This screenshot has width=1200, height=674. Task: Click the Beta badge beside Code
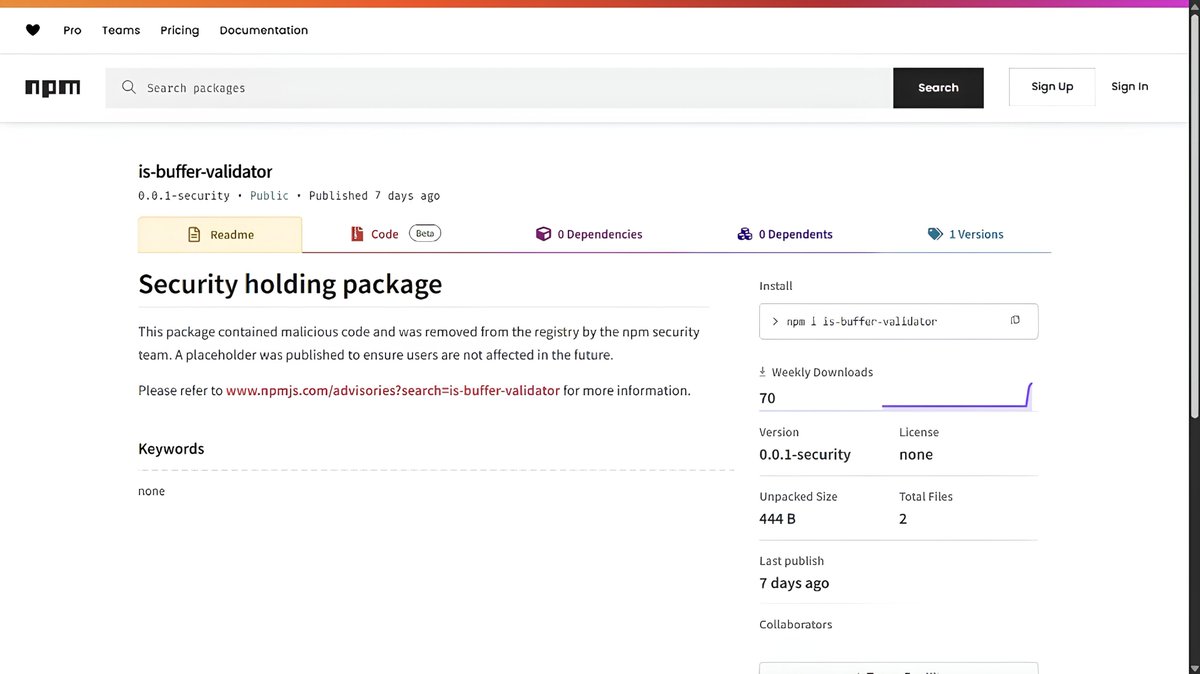pos(425,233)
